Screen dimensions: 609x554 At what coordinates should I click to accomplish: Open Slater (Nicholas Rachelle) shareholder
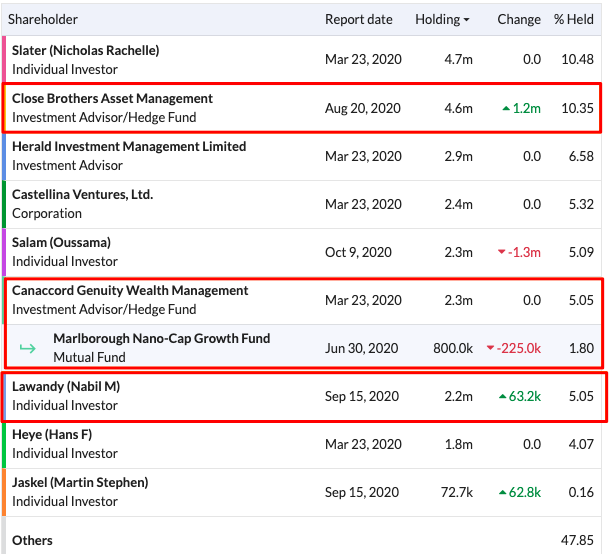[x=85, y=51]
